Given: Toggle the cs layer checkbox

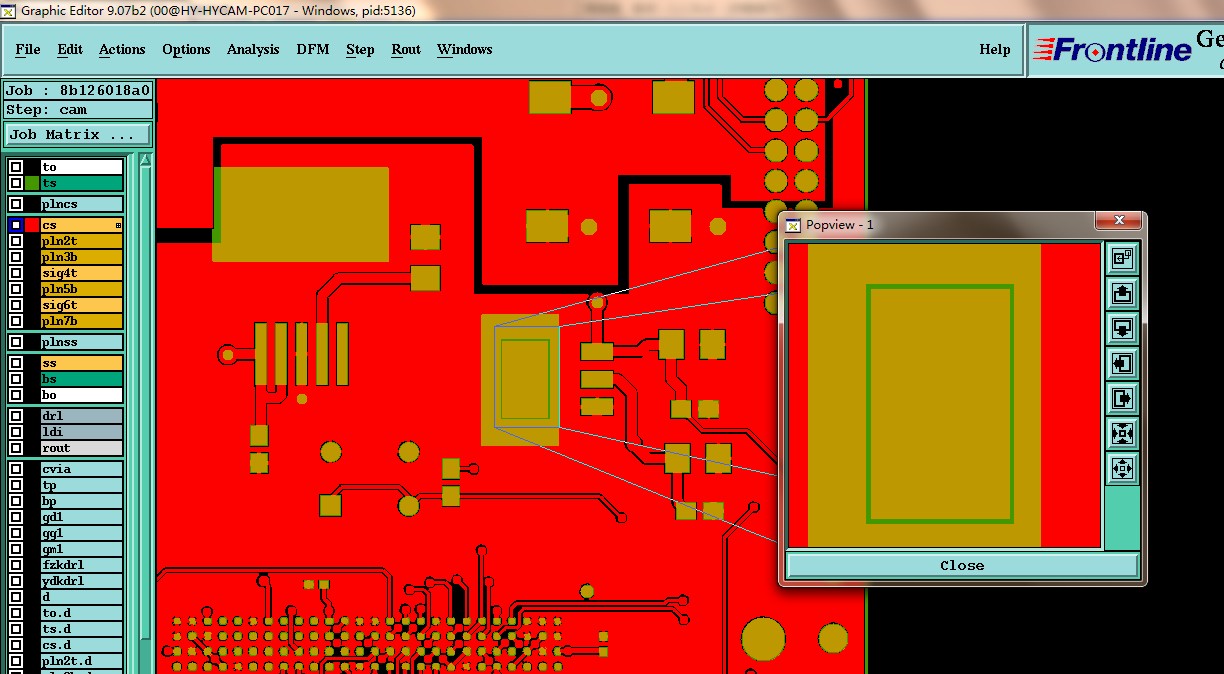Looking at the screenshot, I should pyautogui.click(x=16, y=225).
